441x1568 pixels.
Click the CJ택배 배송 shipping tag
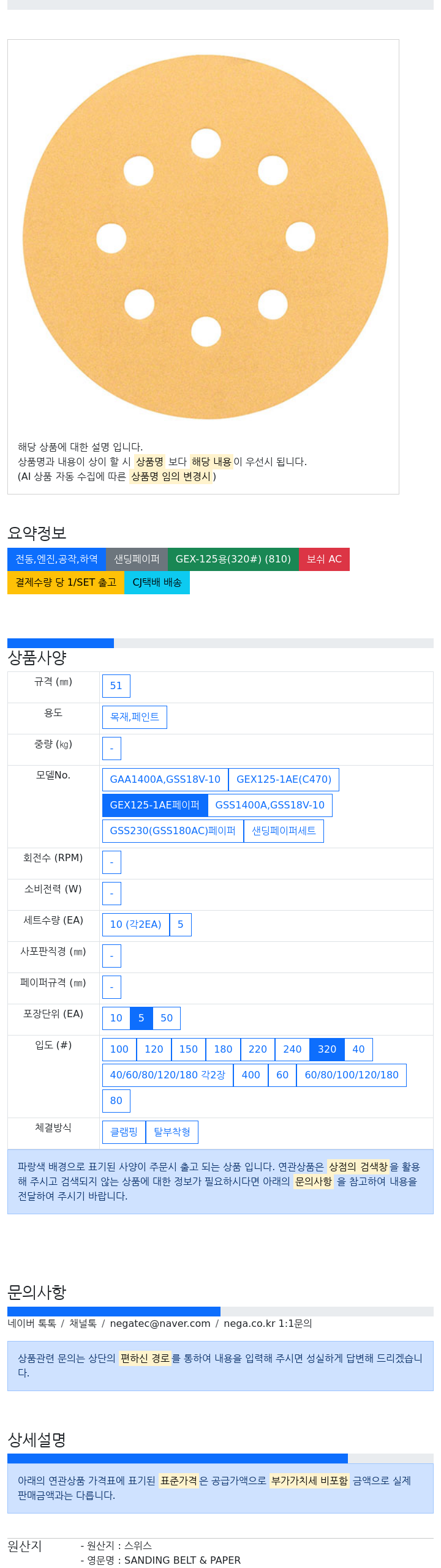pos(157,583)
